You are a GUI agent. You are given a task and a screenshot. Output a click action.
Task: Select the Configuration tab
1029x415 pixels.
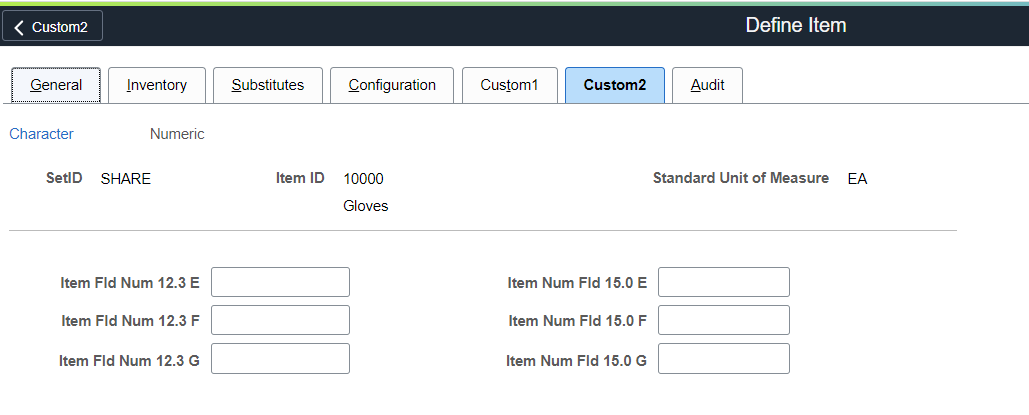pos(392,85)
